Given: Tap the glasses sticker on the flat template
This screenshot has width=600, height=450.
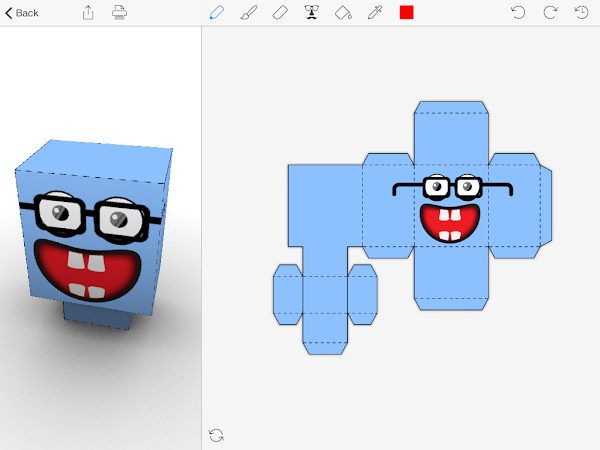Looking at the screenshot, I should pos(453,188).
